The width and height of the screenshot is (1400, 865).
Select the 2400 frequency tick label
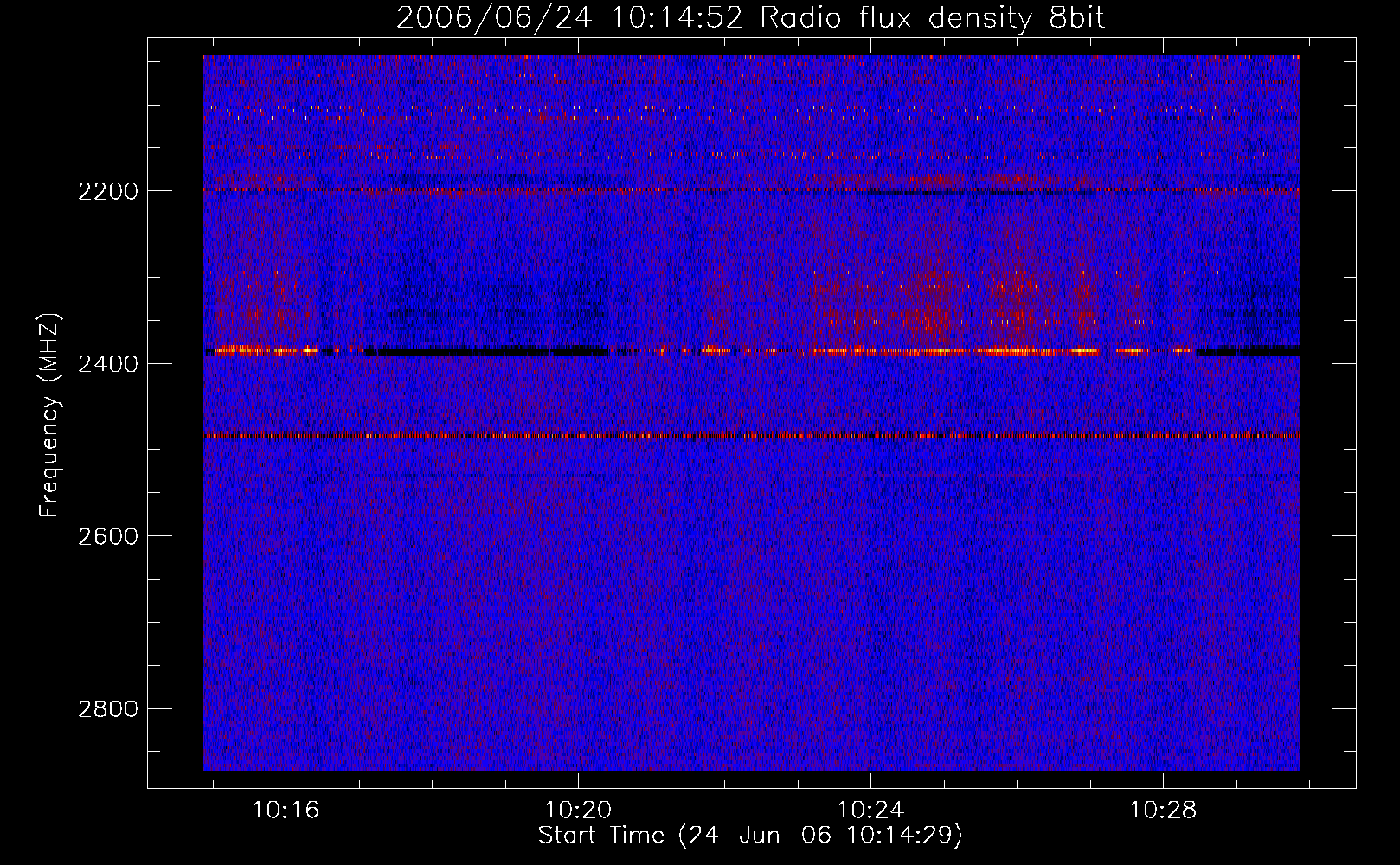click(108, 364)
